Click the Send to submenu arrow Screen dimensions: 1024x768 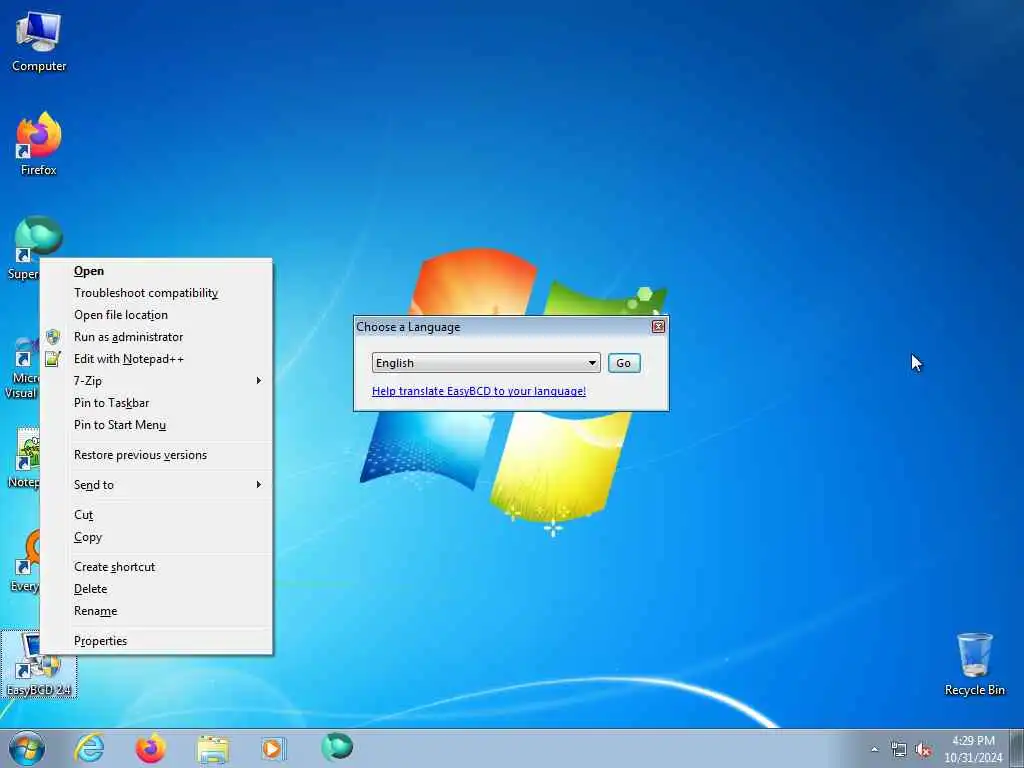tap(259, 485)
